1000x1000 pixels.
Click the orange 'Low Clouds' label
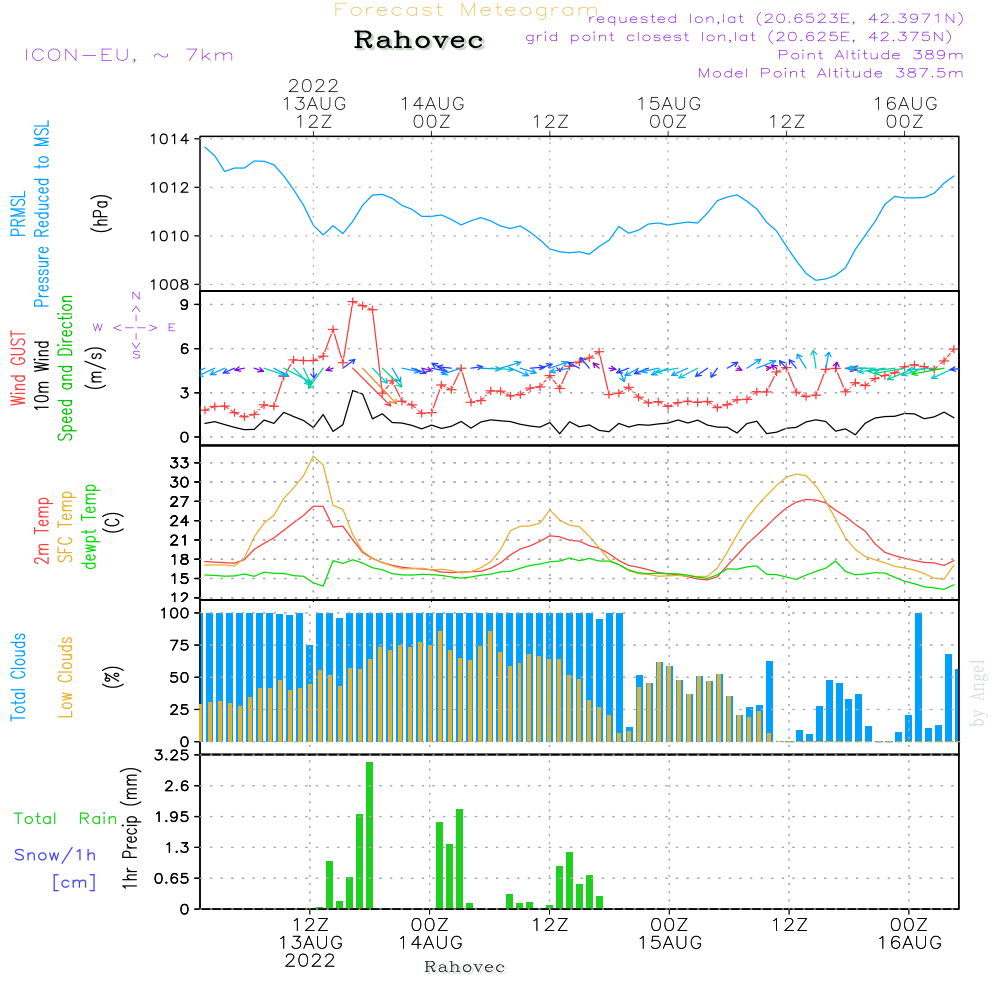66,677
